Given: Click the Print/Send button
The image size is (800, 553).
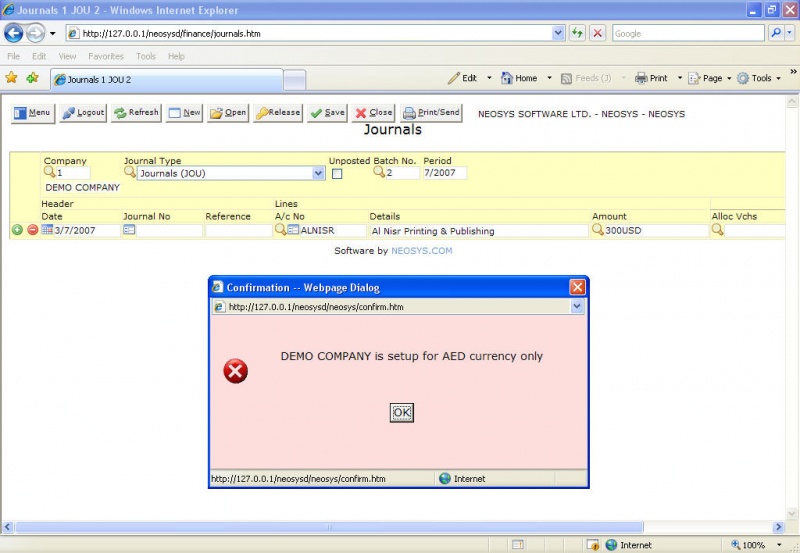Looking at the screenshot, I should [x=431, y=113].
